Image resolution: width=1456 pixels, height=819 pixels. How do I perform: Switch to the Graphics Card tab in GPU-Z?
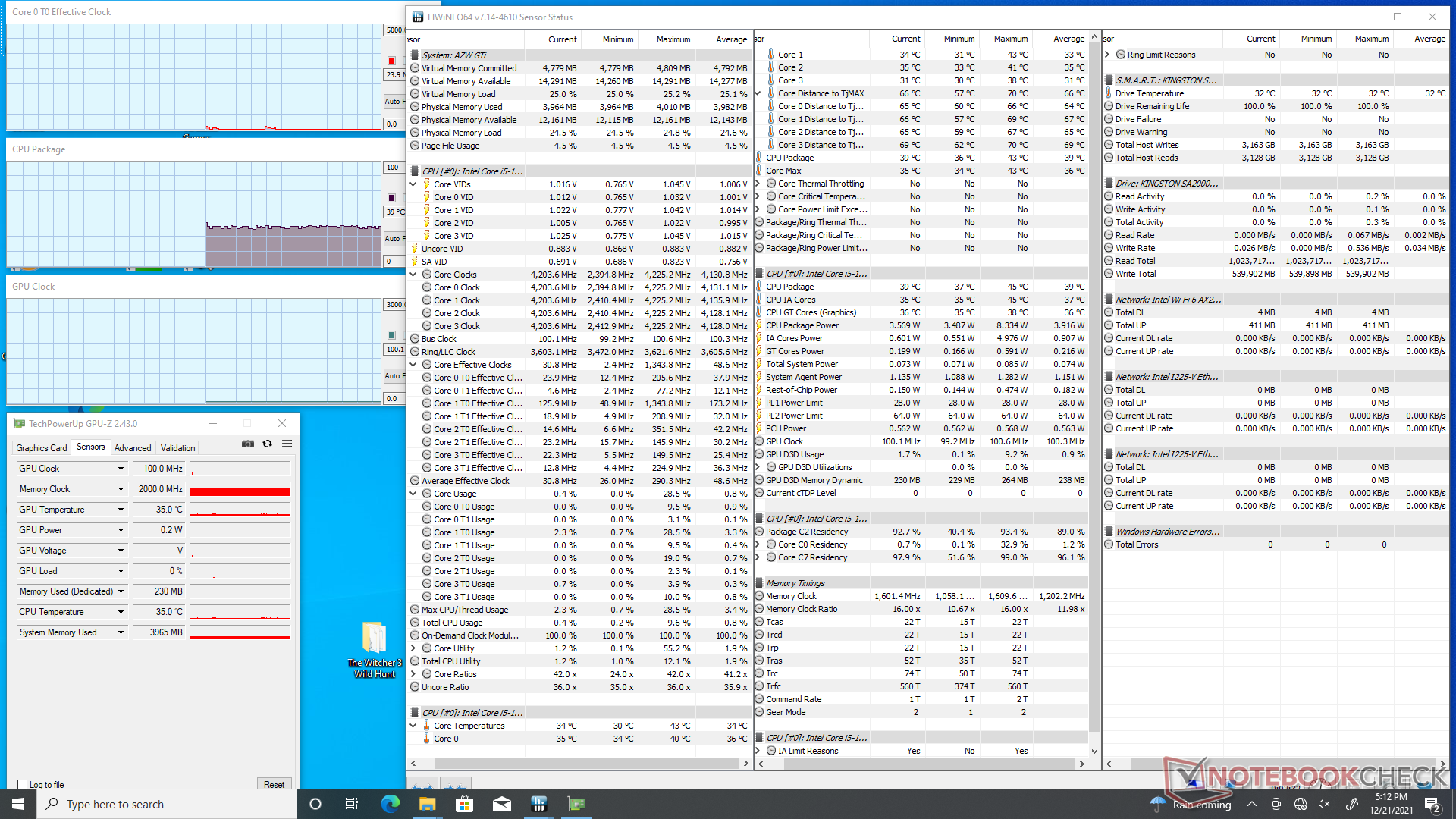pos(42,448)
